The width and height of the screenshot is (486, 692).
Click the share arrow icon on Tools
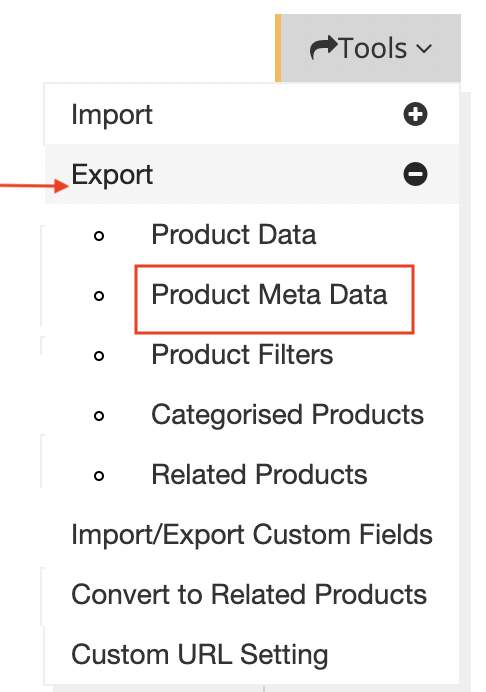(x=324, y=48)
